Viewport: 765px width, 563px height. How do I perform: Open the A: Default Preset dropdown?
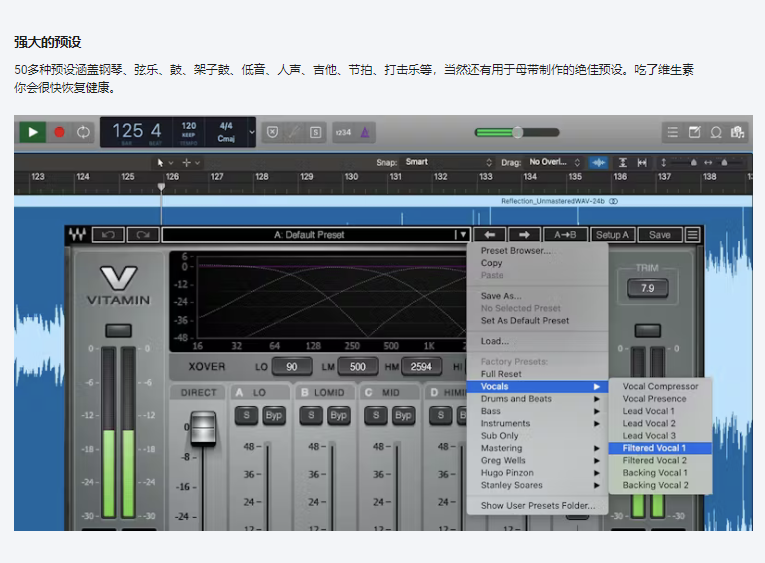click(316, 235)
